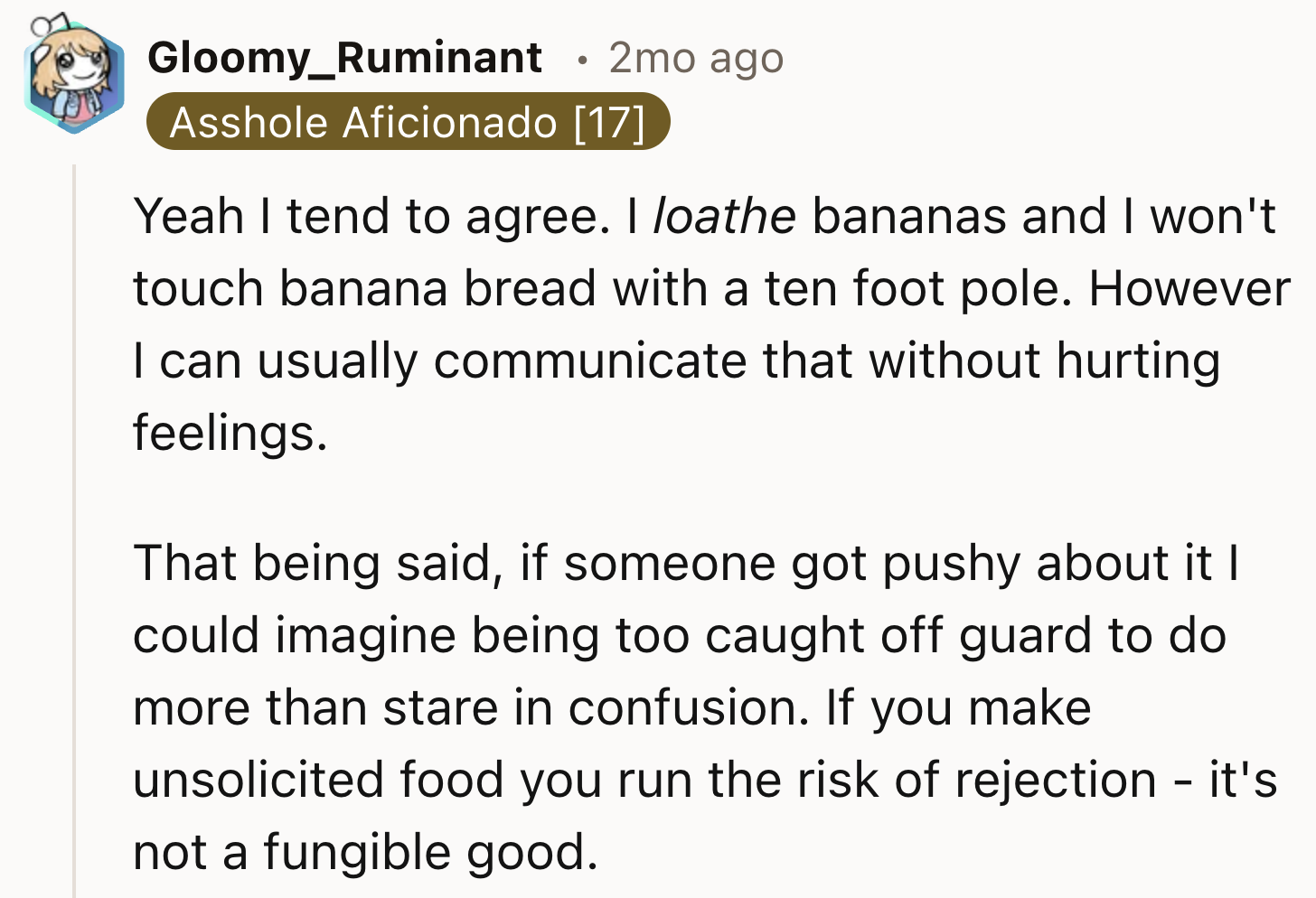Click the italic word 'loathe'
Viewport: 1316px width, 898px height.
pos(724,216)
